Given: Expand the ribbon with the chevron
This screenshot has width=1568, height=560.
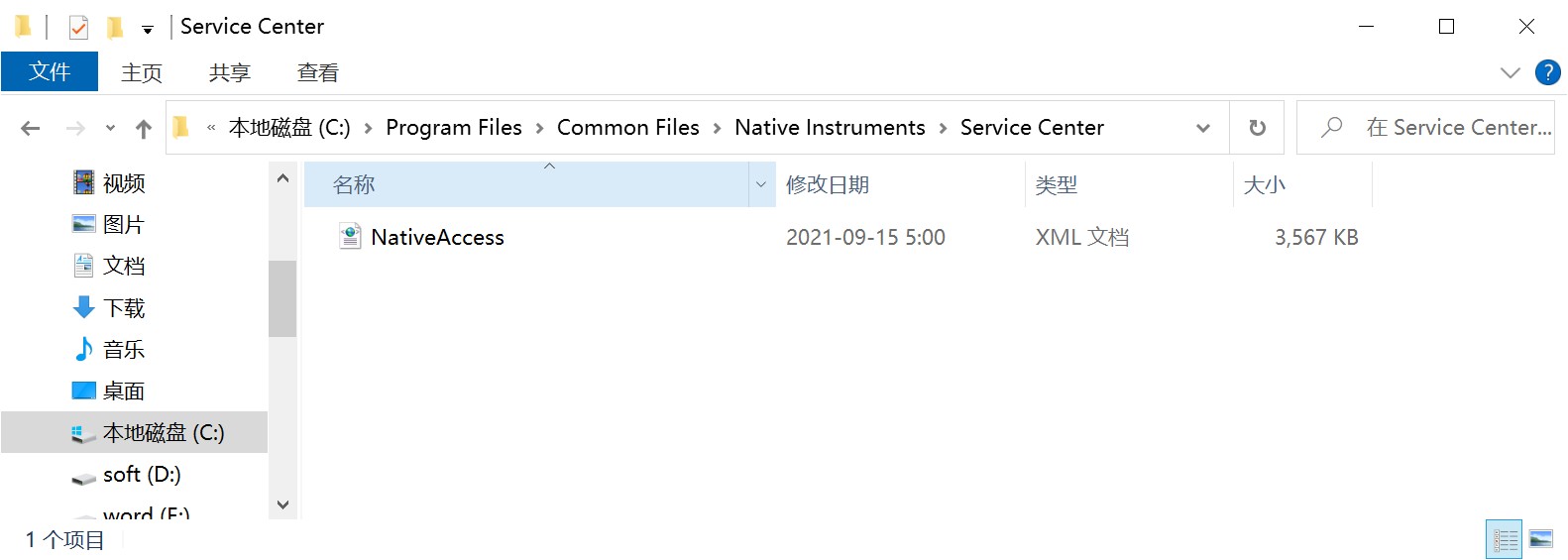Looking at the screenshot, I should (x=1510, y=72).
